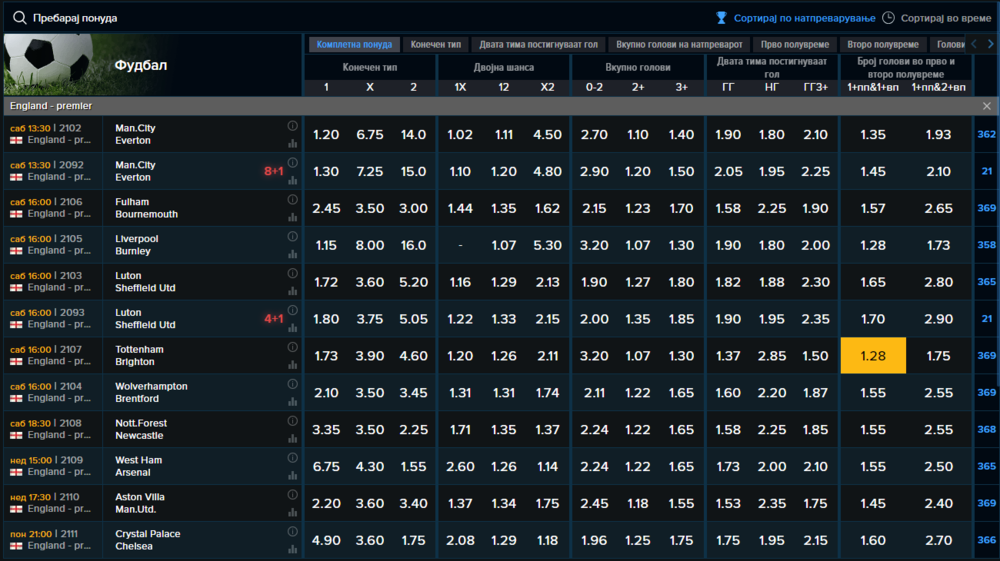Image resolution: width=1000 pixels, height=561 pixels.
Task: Open info icon for Man.City Everton 2102
Action: [x=292, y=126]
